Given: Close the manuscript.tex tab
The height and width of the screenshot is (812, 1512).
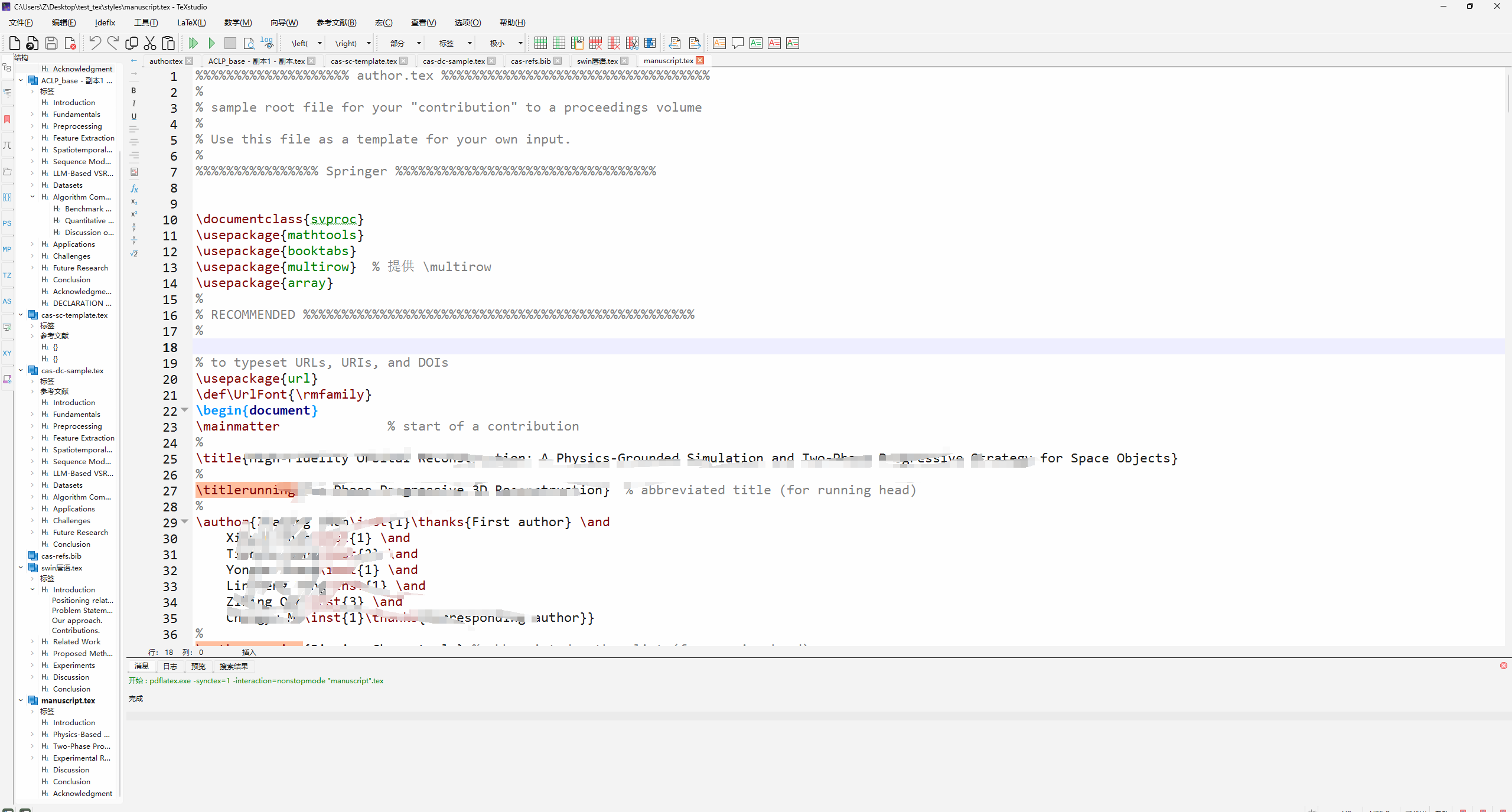Looking at the screenshot, I should click(x=700, y=60).
